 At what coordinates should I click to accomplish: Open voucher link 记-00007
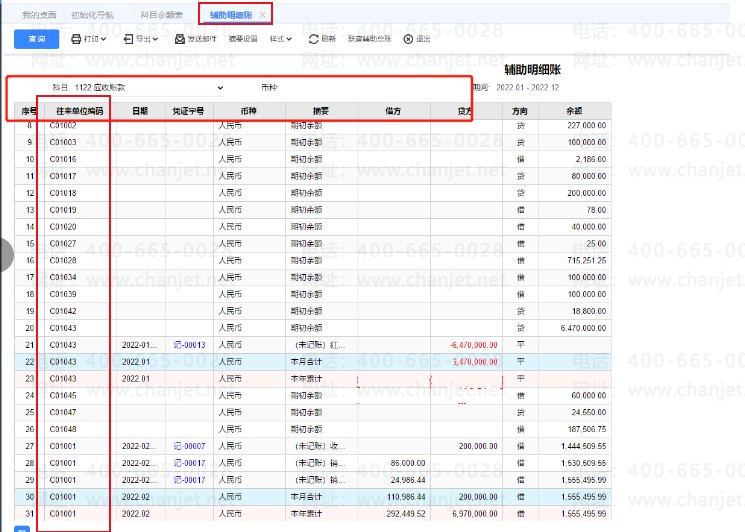(190, 446)
